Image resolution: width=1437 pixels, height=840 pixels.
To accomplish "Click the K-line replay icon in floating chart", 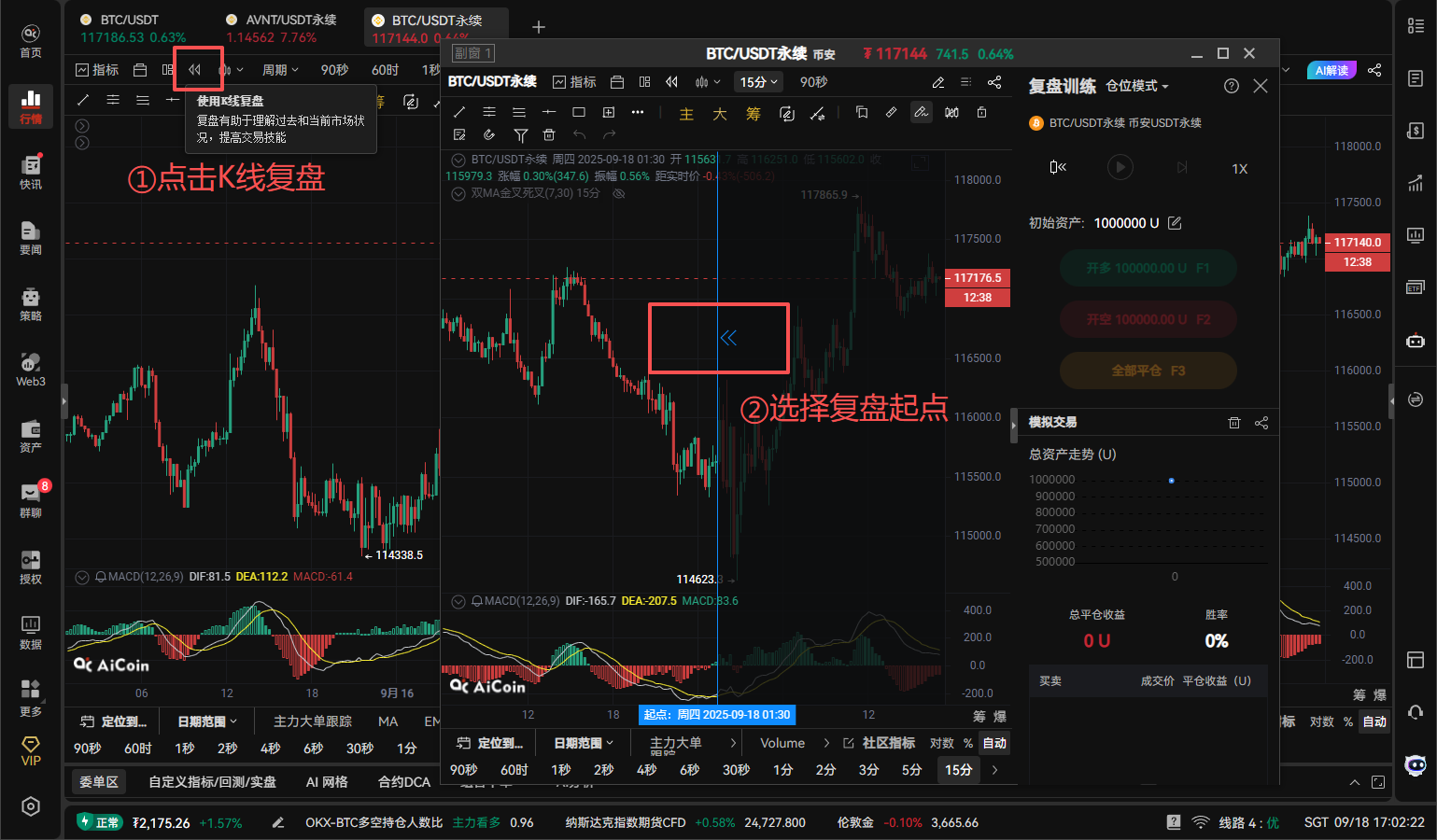I will (x=671, y=82).
